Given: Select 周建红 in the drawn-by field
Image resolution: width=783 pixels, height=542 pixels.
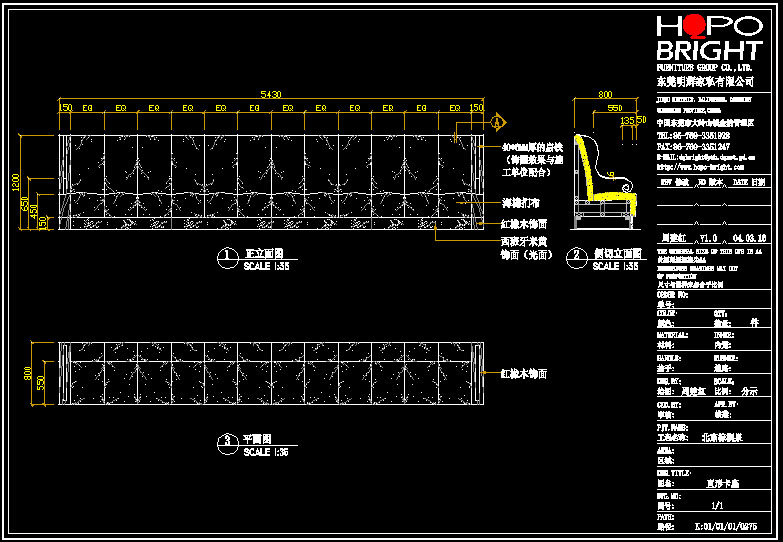Looking at the screenshot, I should (694, 392).
